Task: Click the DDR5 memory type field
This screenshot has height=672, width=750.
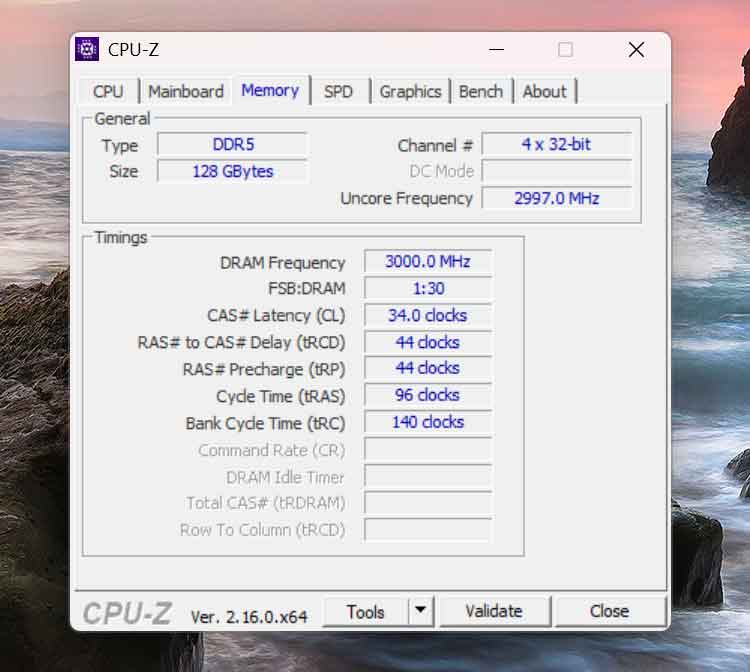Action: 233,145
